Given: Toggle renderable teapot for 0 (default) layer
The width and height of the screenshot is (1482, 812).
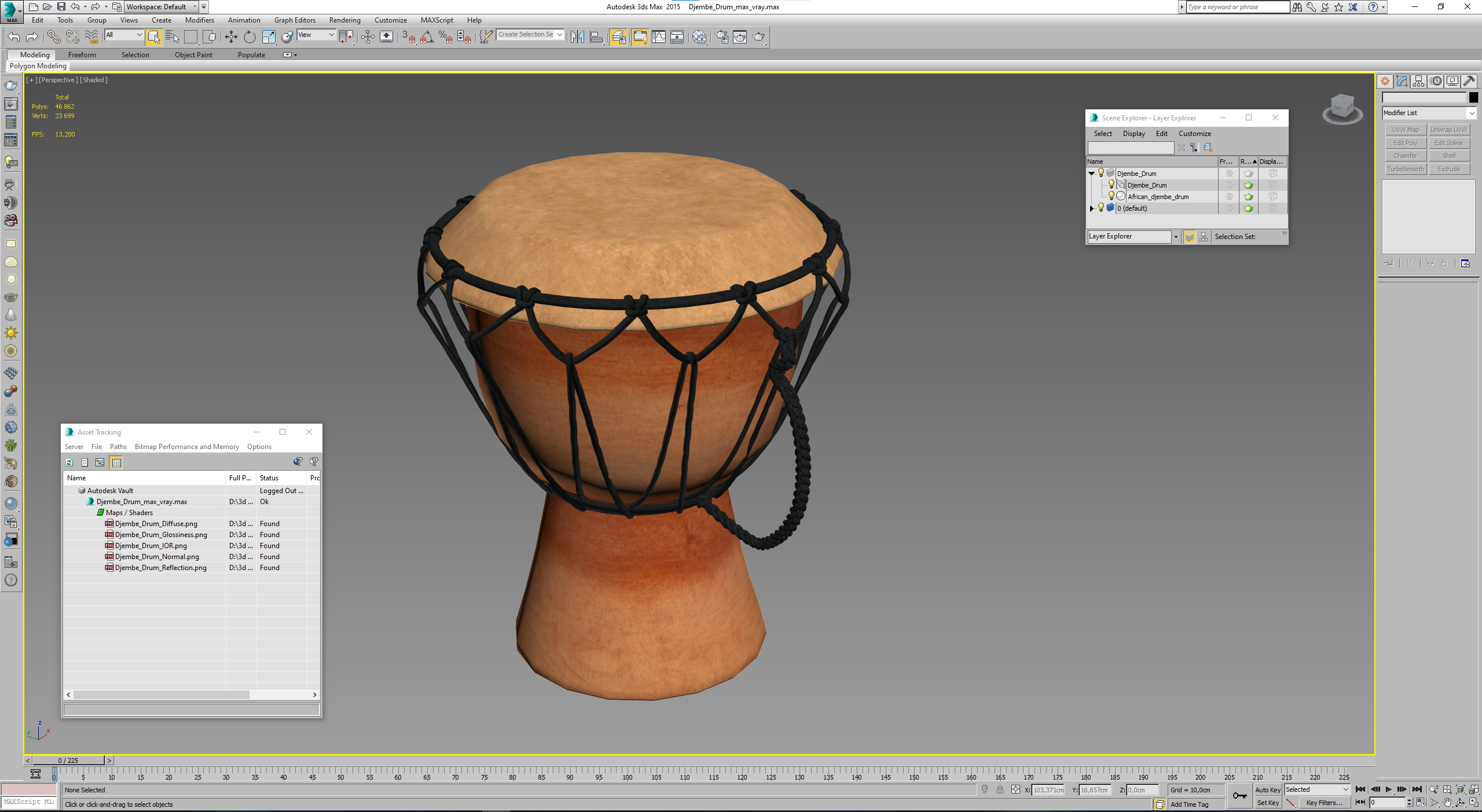Looking at the screenshot, I should (1248, 208).
